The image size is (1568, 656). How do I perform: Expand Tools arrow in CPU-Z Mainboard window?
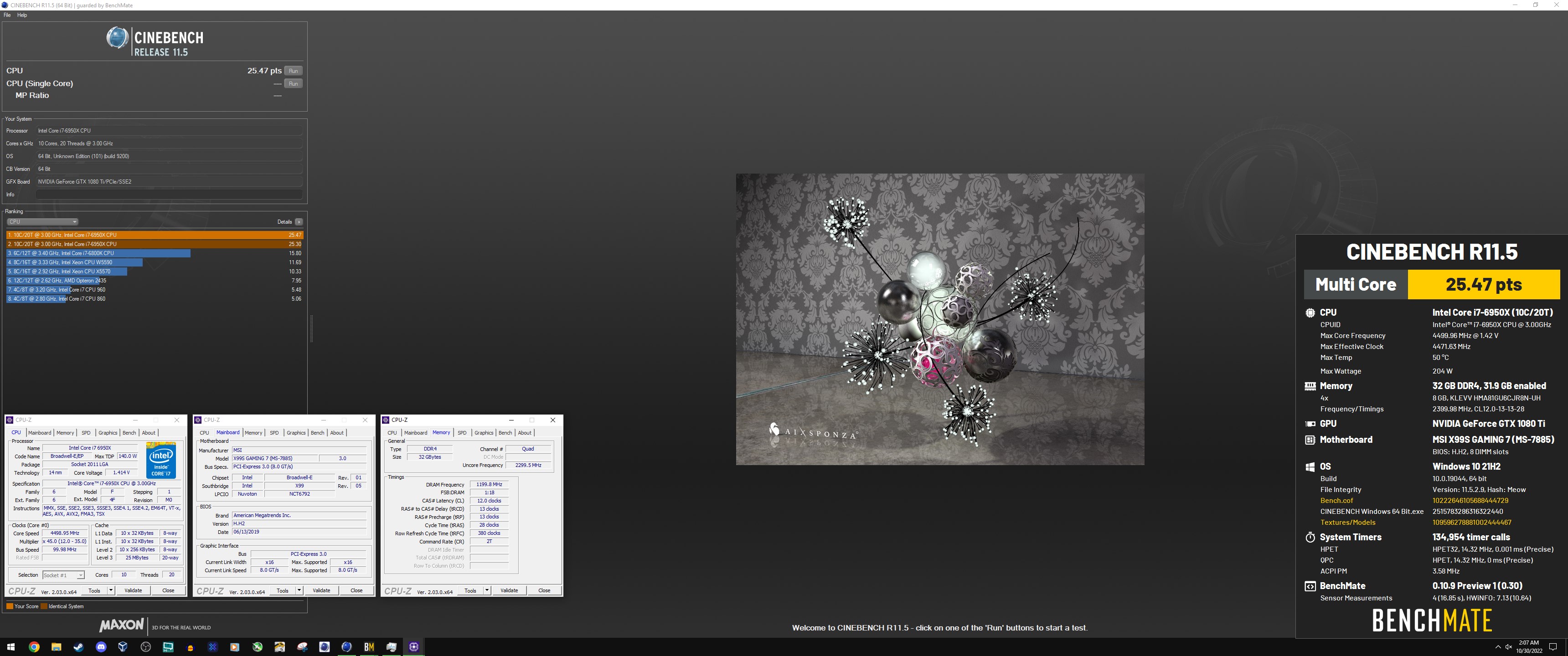pos(299,590)
